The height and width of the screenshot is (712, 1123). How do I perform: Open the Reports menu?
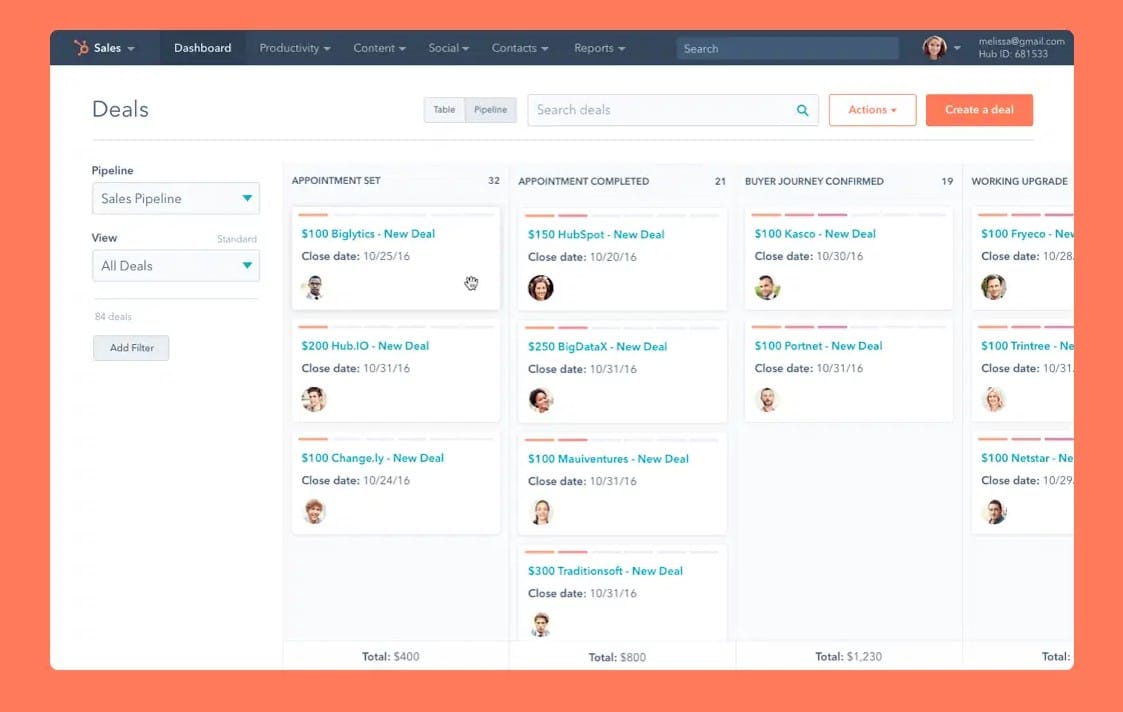tap(599, 48)
